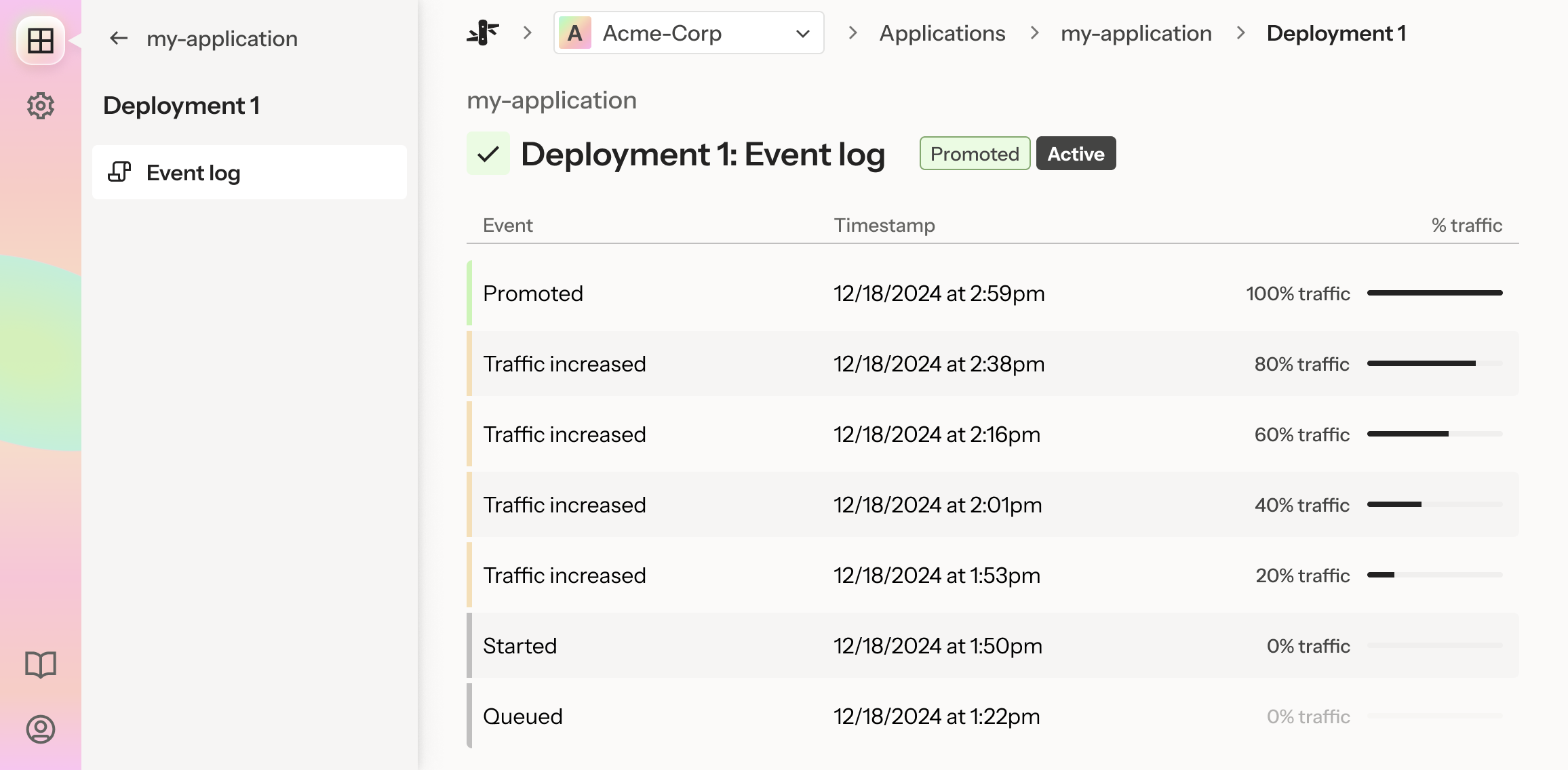
Task: Click the Timestamp column header
Action: click(884, 225)
